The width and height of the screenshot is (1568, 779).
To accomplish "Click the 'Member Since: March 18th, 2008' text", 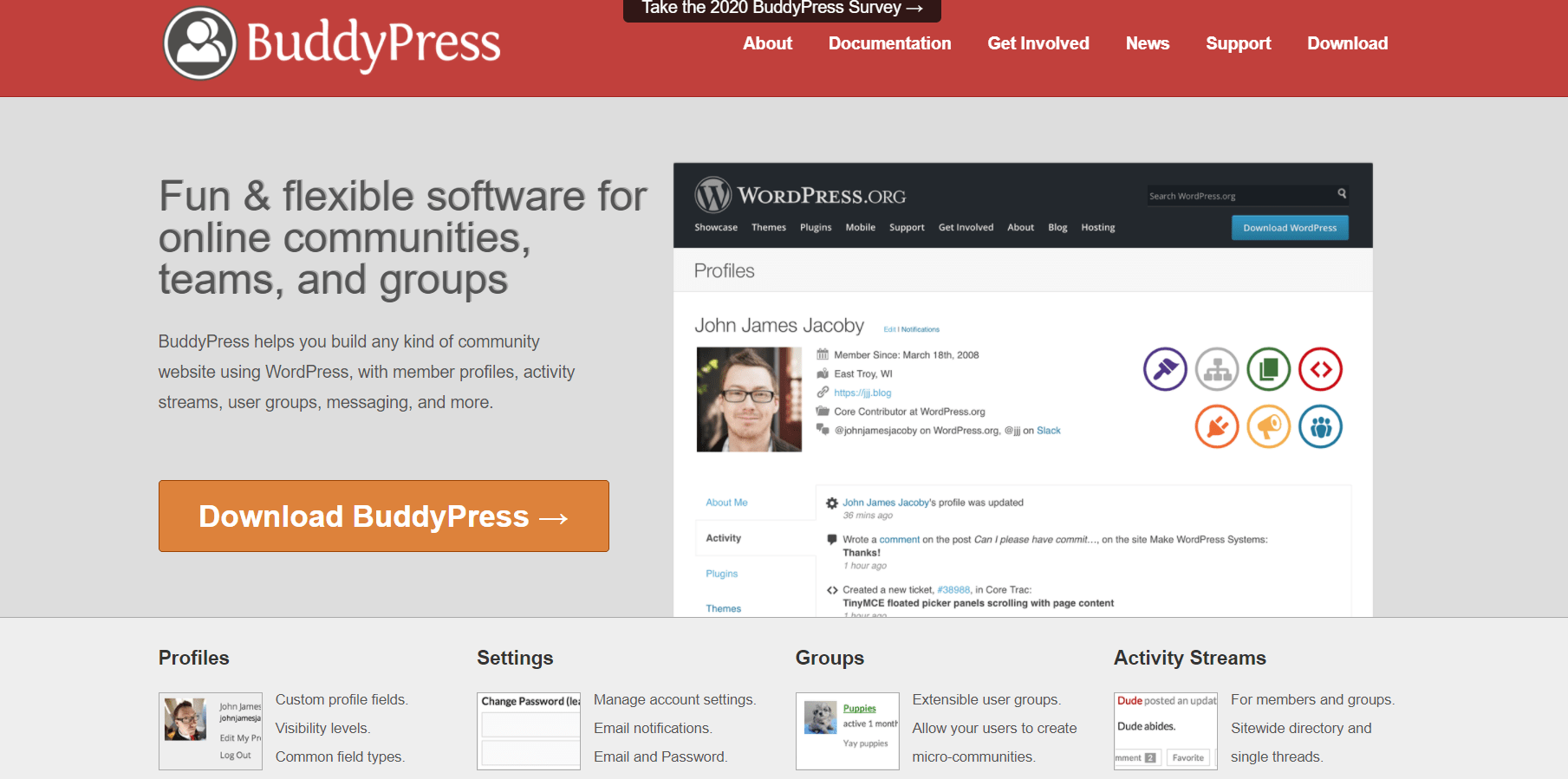I will (907, 355).
